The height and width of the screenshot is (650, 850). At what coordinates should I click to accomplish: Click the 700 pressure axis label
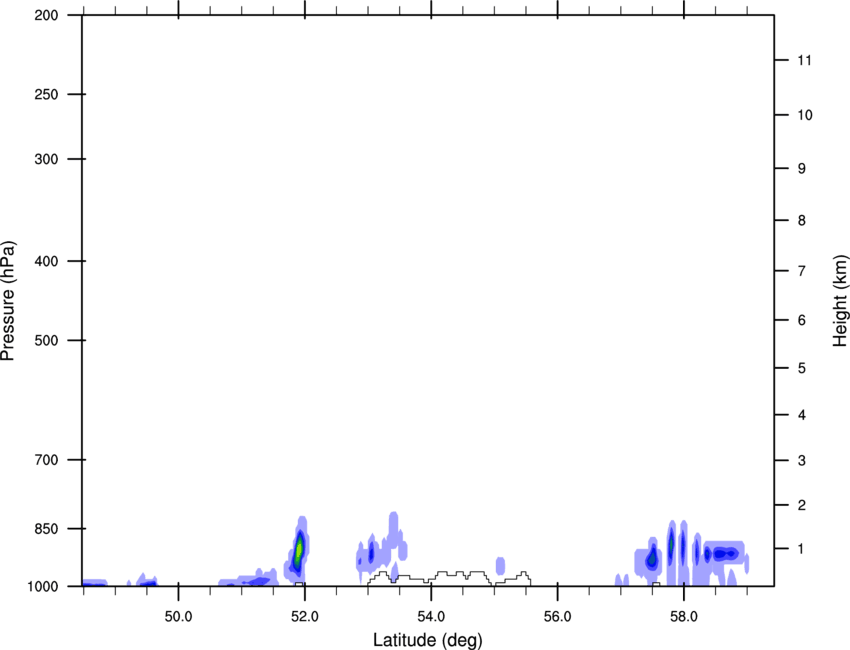(x=46, y=460)
